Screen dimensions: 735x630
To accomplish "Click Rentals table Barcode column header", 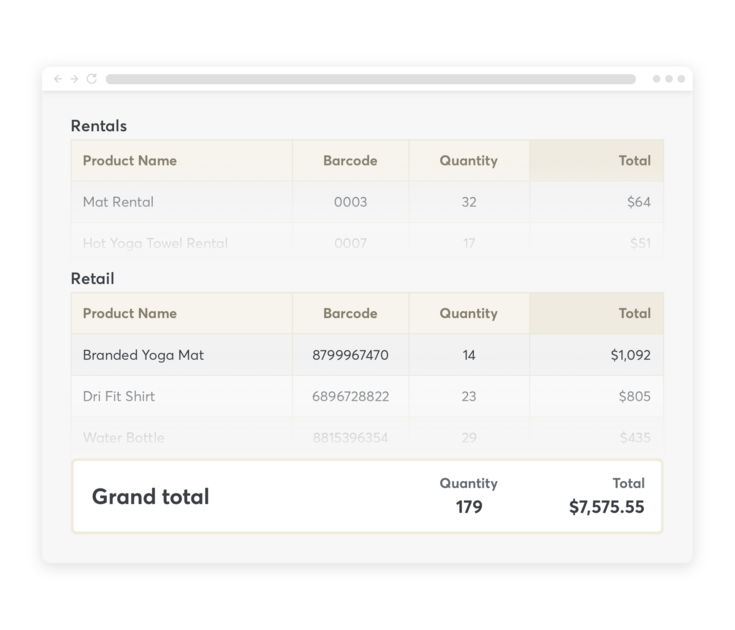I will [x=350, y=161].
